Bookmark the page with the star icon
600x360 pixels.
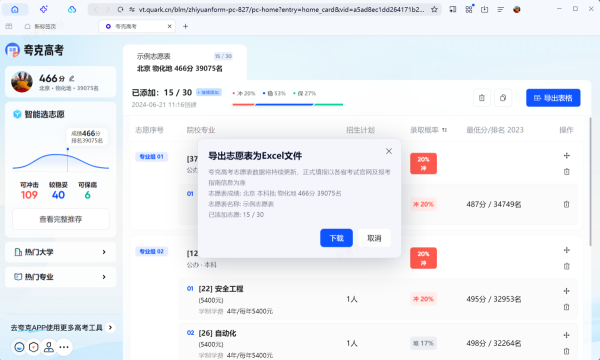pyautogui.click(x=434, y=9)
